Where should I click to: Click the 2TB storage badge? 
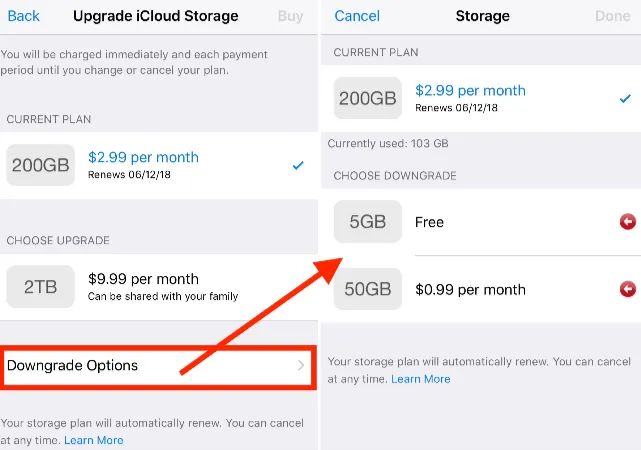point(40,287)
